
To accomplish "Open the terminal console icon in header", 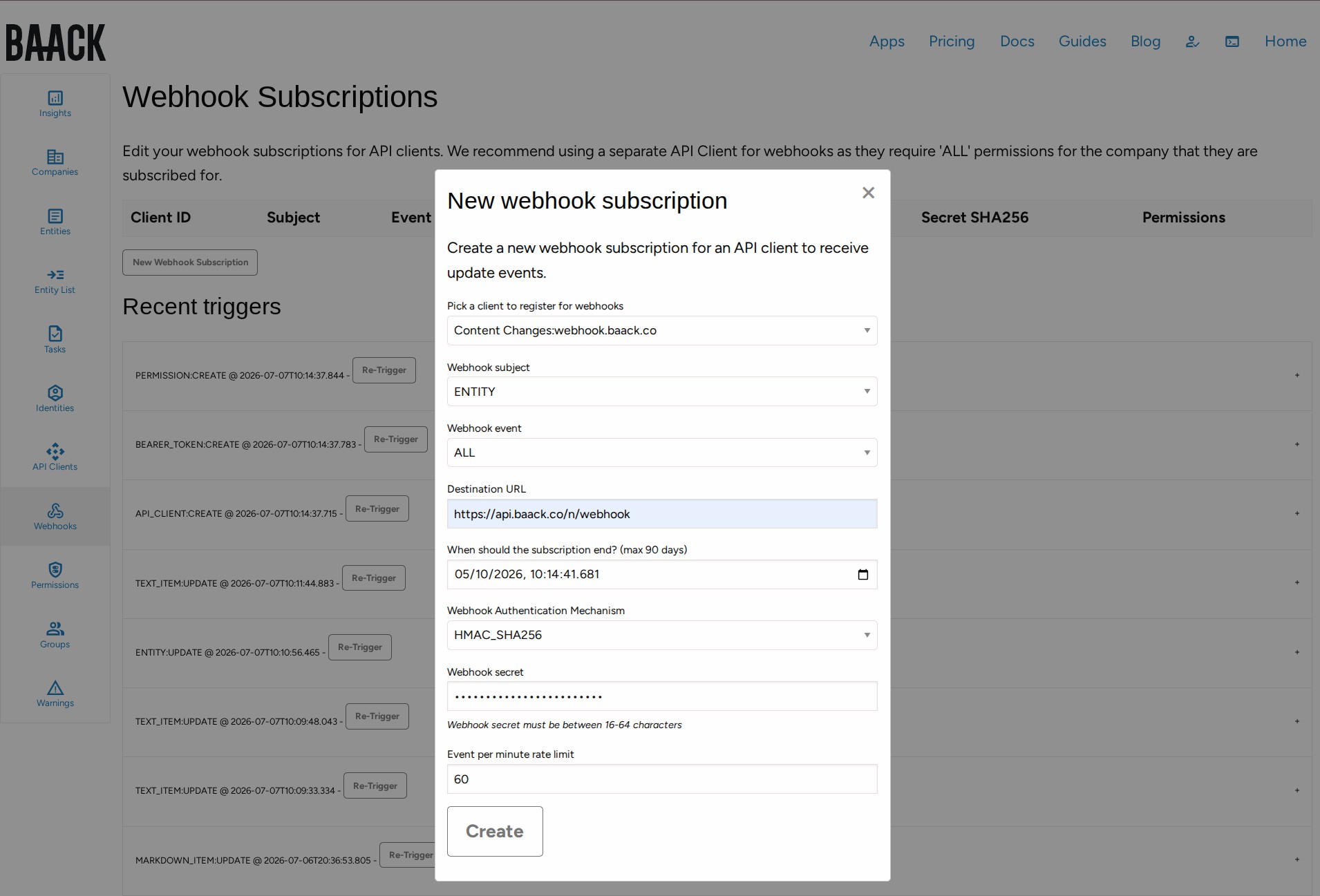I will [1232, 41].
